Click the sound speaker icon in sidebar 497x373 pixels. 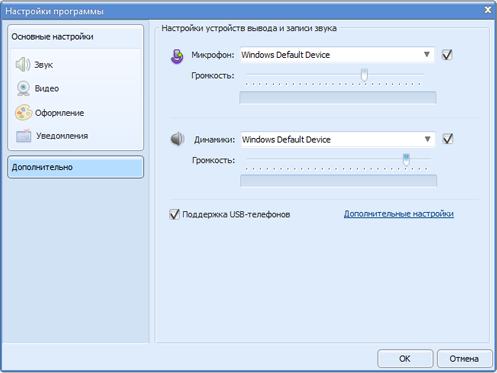click(x=23, y=64)
